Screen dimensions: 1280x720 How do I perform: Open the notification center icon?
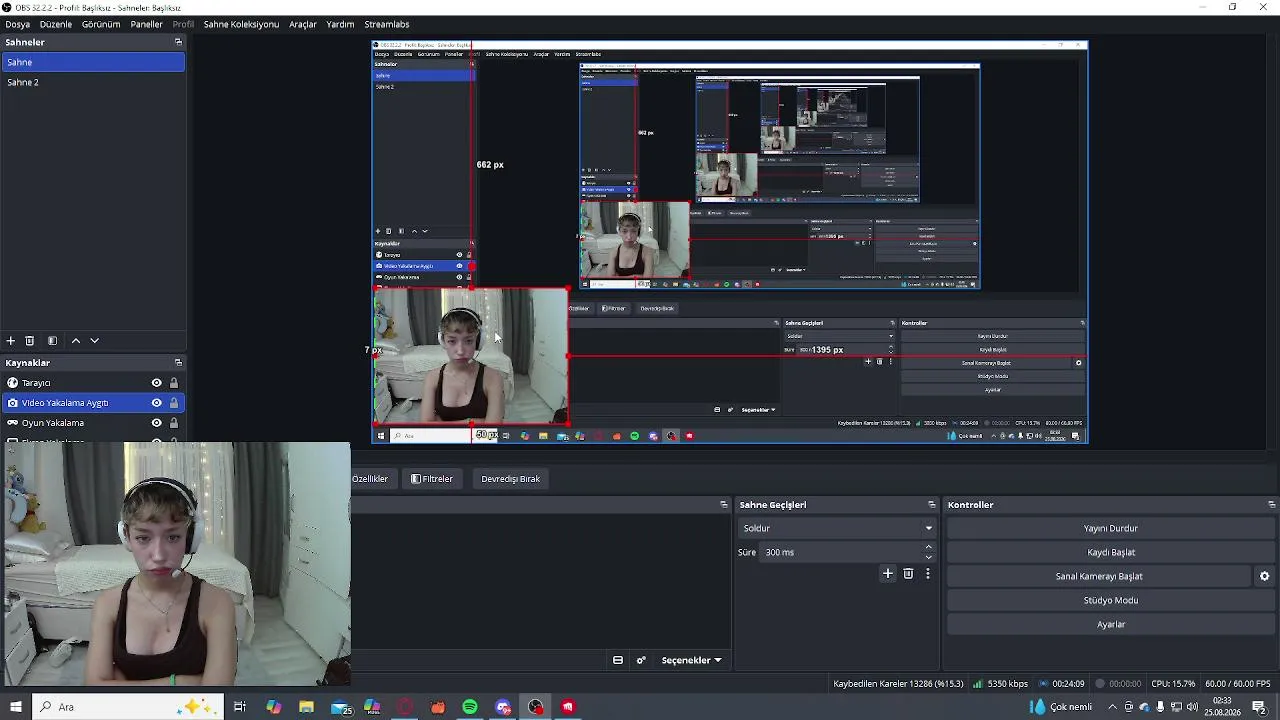coord(1260,707)
